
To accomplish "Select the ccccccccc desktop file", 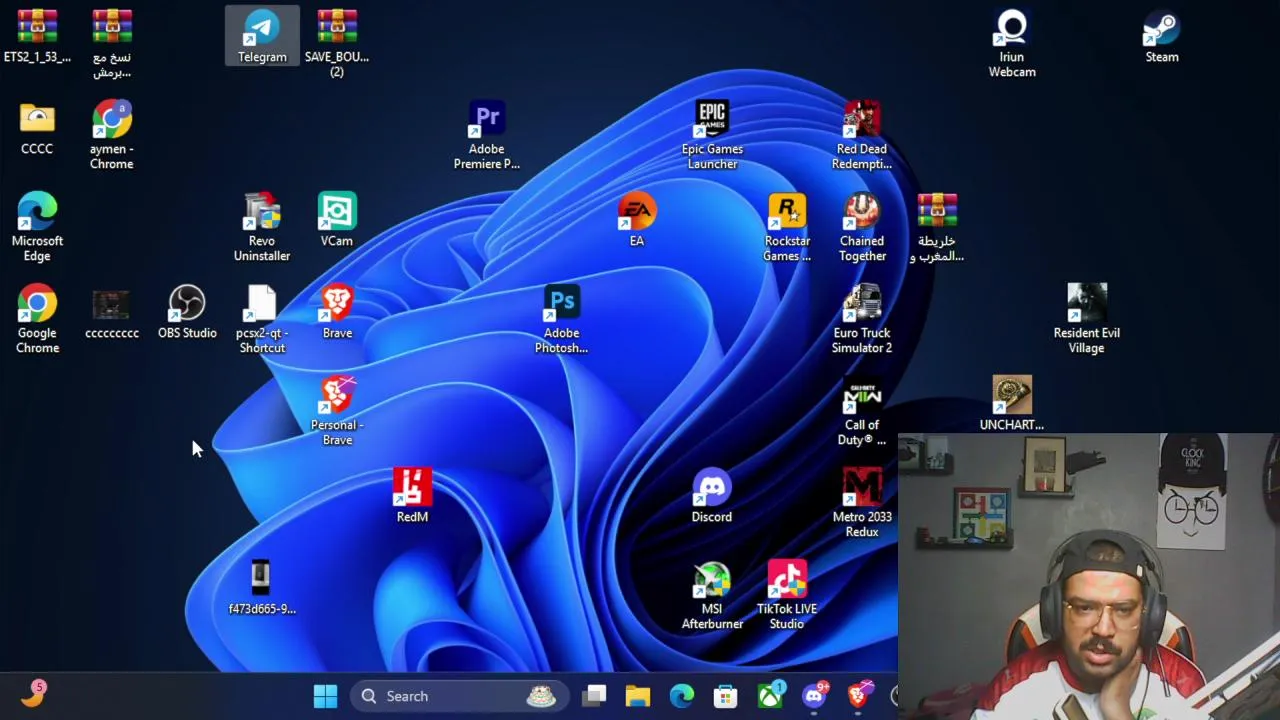I will point(112,312).
